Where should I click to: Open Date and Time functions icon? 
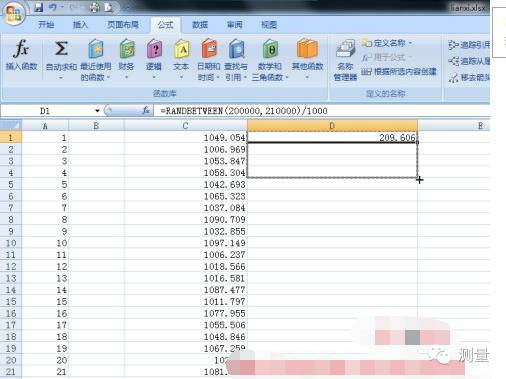(209, 49)
